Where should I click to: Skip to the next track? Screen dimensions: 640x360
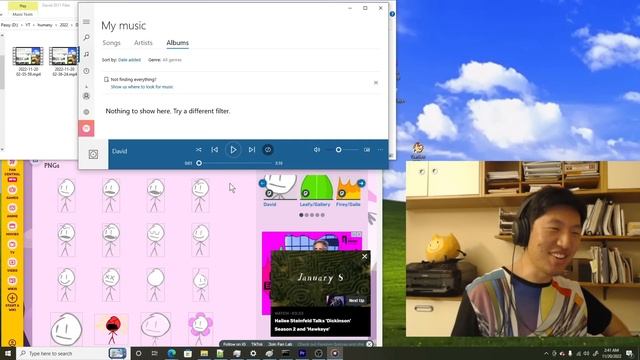click(252, 150)
